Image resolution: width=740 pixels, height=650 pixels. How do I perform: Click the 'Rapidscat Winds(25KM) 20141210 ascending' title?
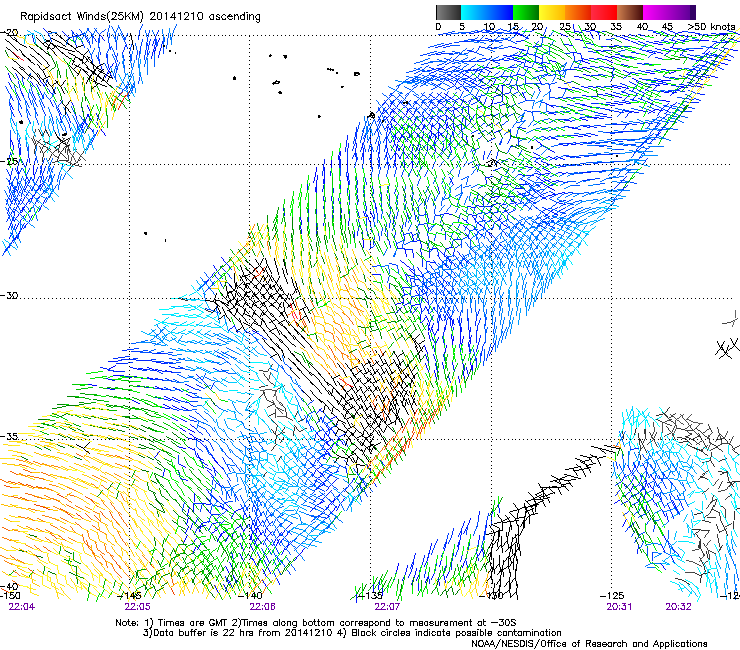tap(140, 17)
